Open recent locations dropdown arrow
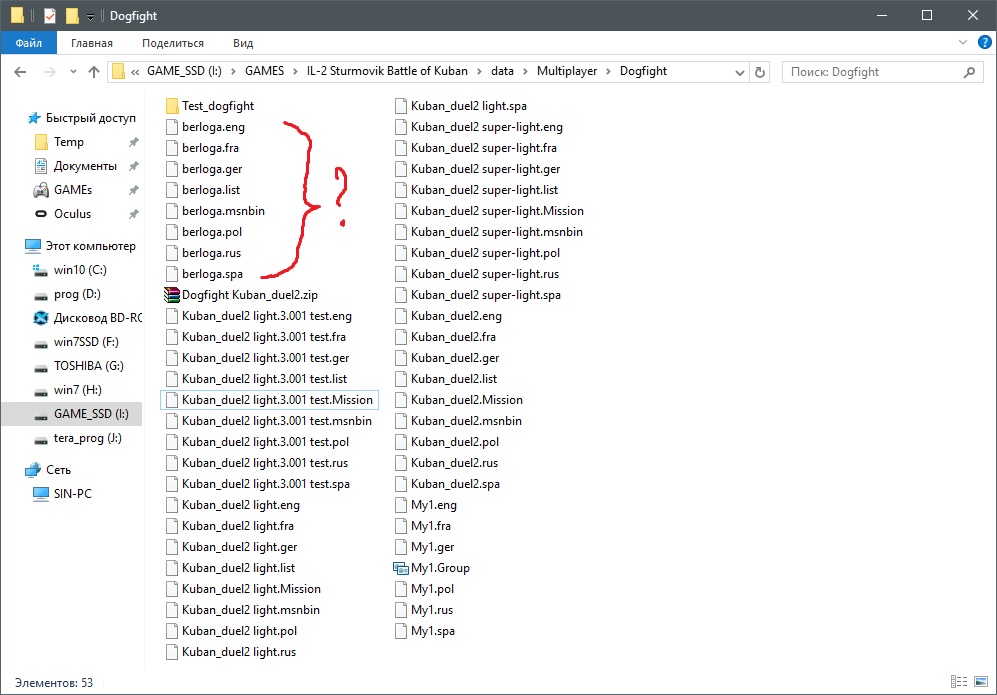The width and height of the screenshot is (997, 695). (73, 72)
